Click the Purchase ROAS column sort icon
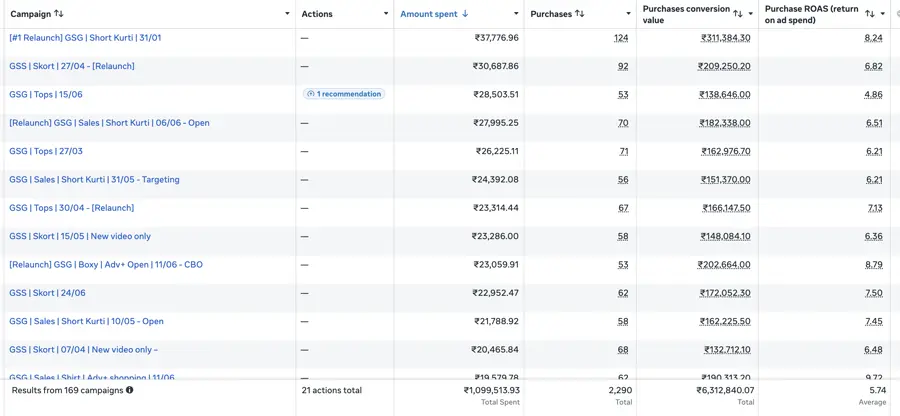The height and width of the screenshot is (416, 900). (870, 14)
